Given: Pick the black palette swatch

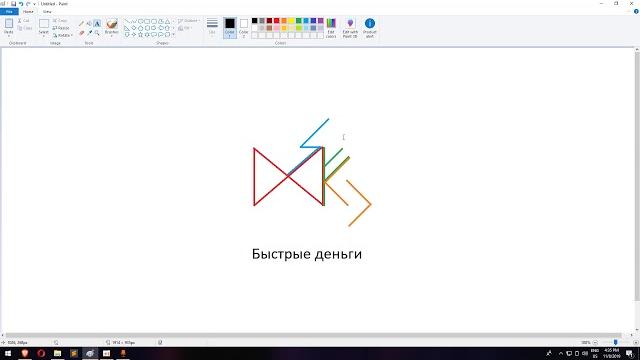Looking at the screenshot, I should click(254, 21).
